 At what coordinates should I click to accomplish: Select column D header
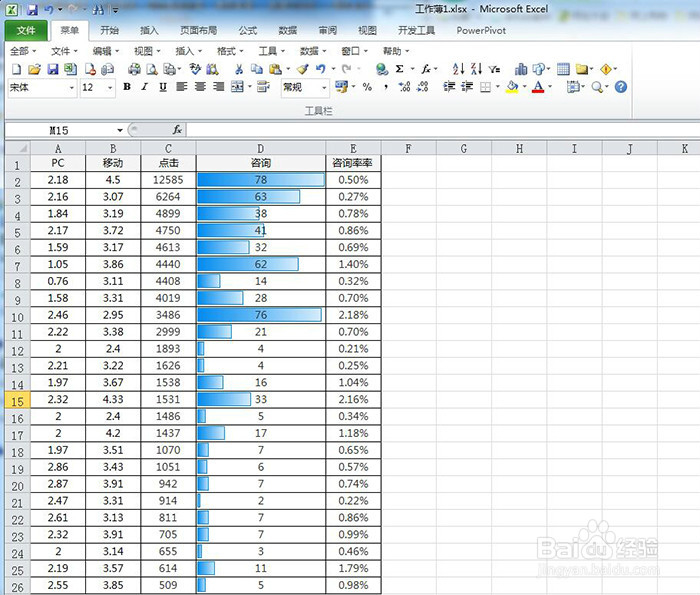261,148
